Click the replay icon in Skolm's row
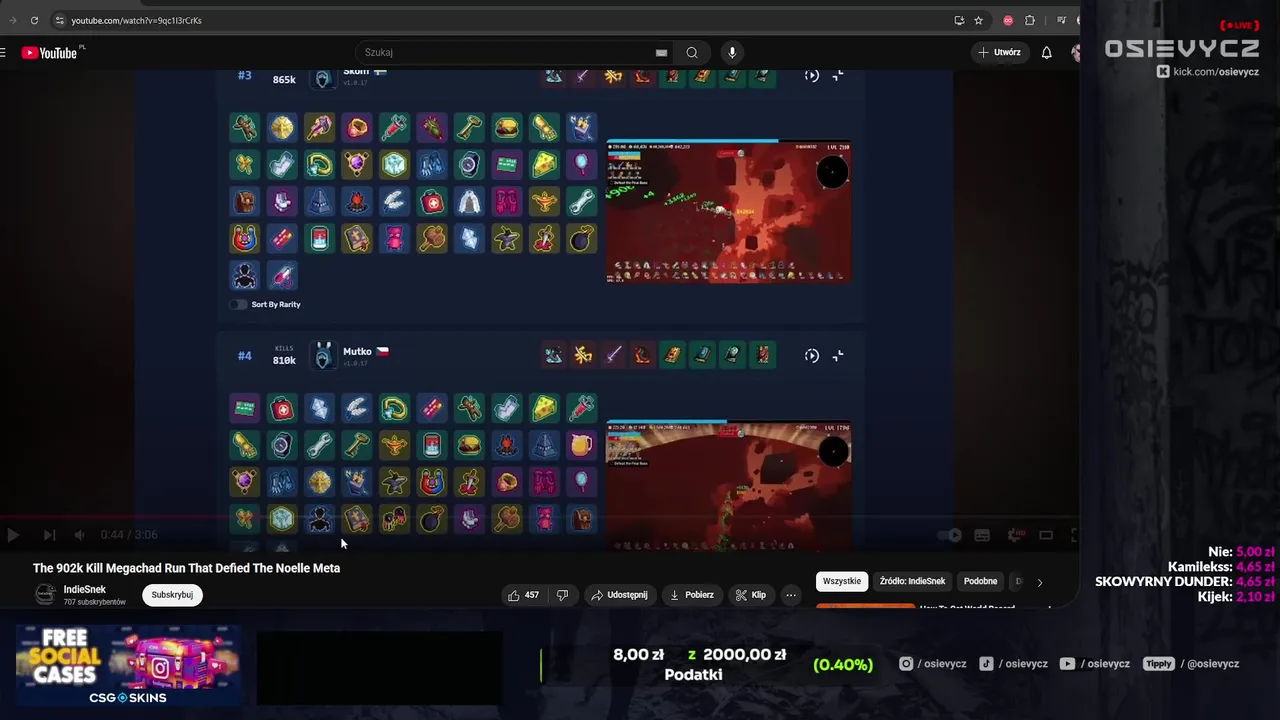1280x720 pixels. [x=812, y=75]
